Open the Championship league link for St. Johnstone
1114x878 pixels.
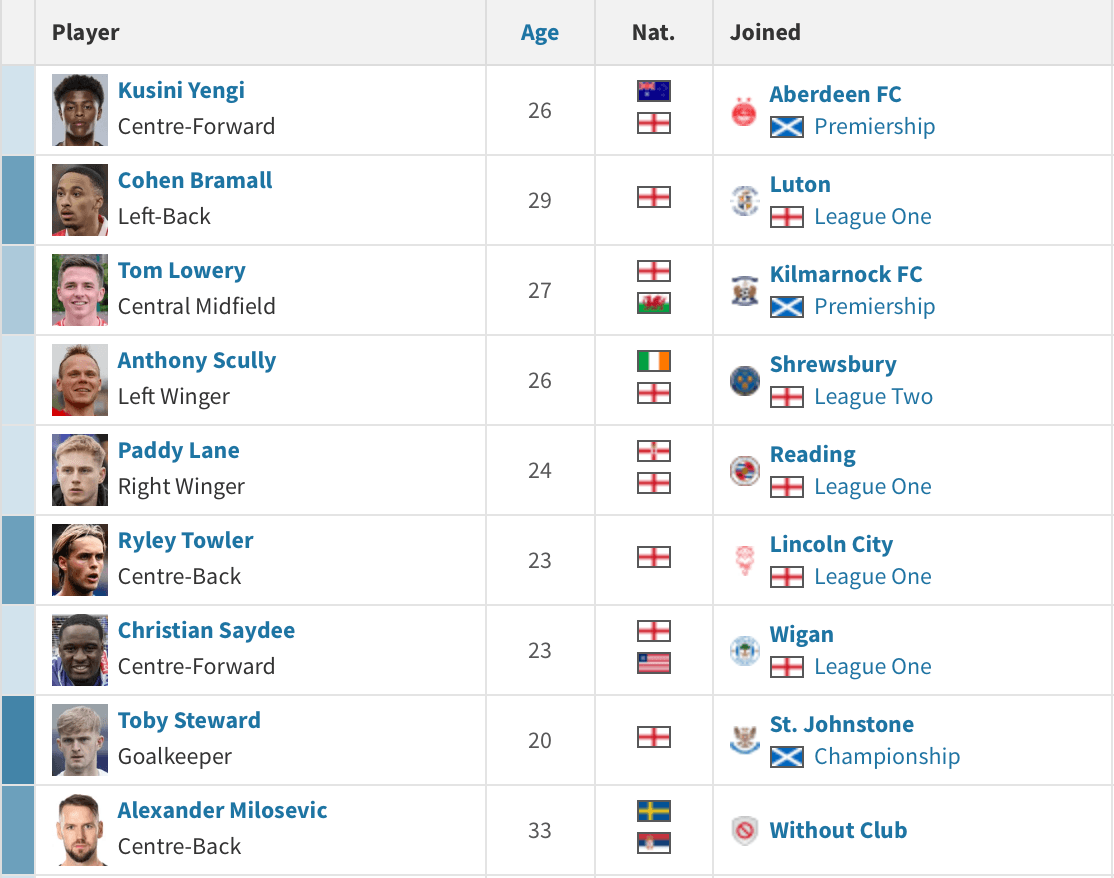click(x=887, y=757)
